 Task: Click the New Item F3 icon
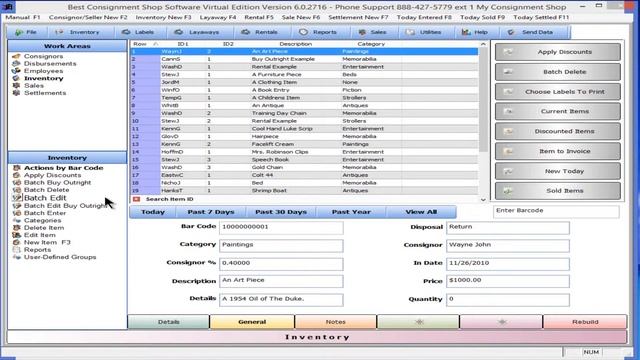[x=16, y=242]
